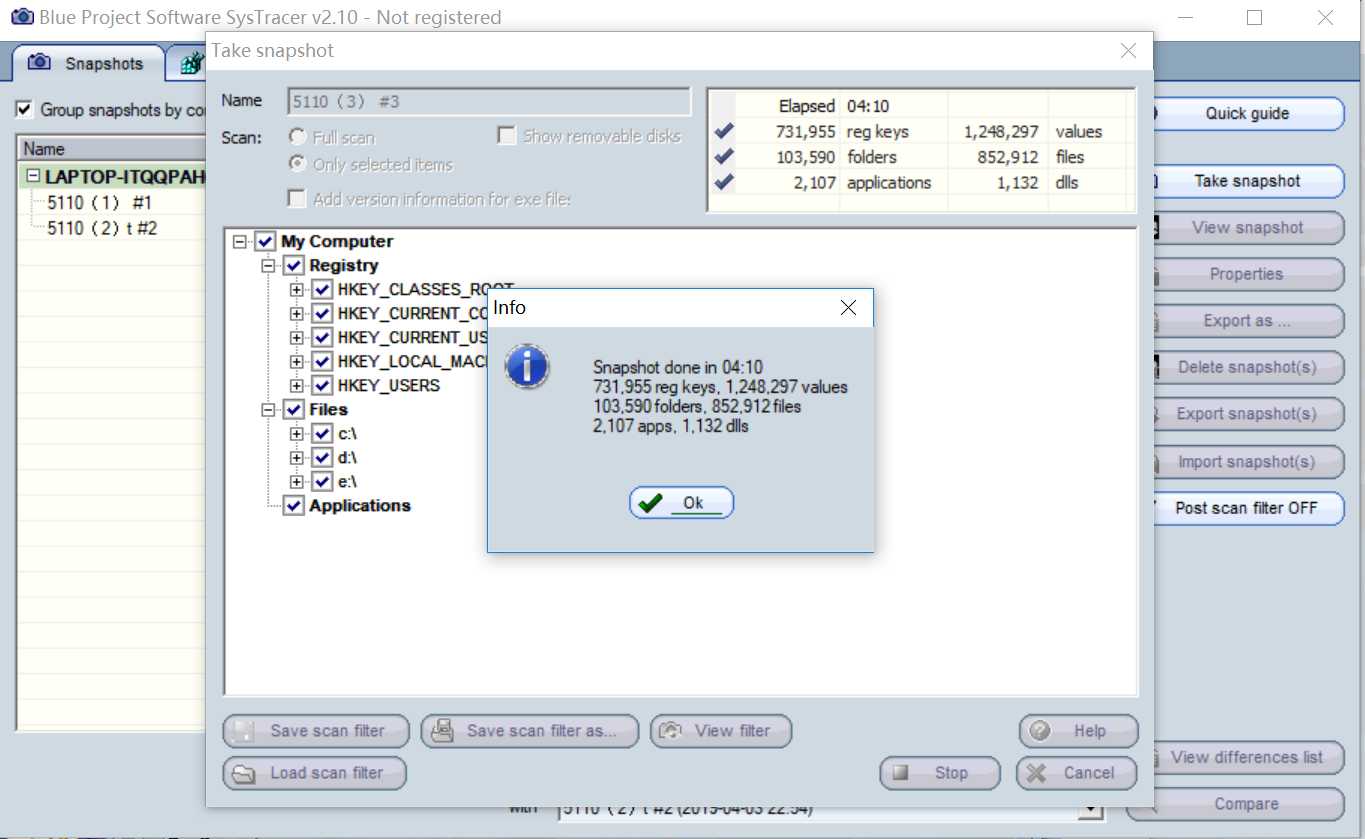
Task: Click Export as button
Action: click(1247, 321)
